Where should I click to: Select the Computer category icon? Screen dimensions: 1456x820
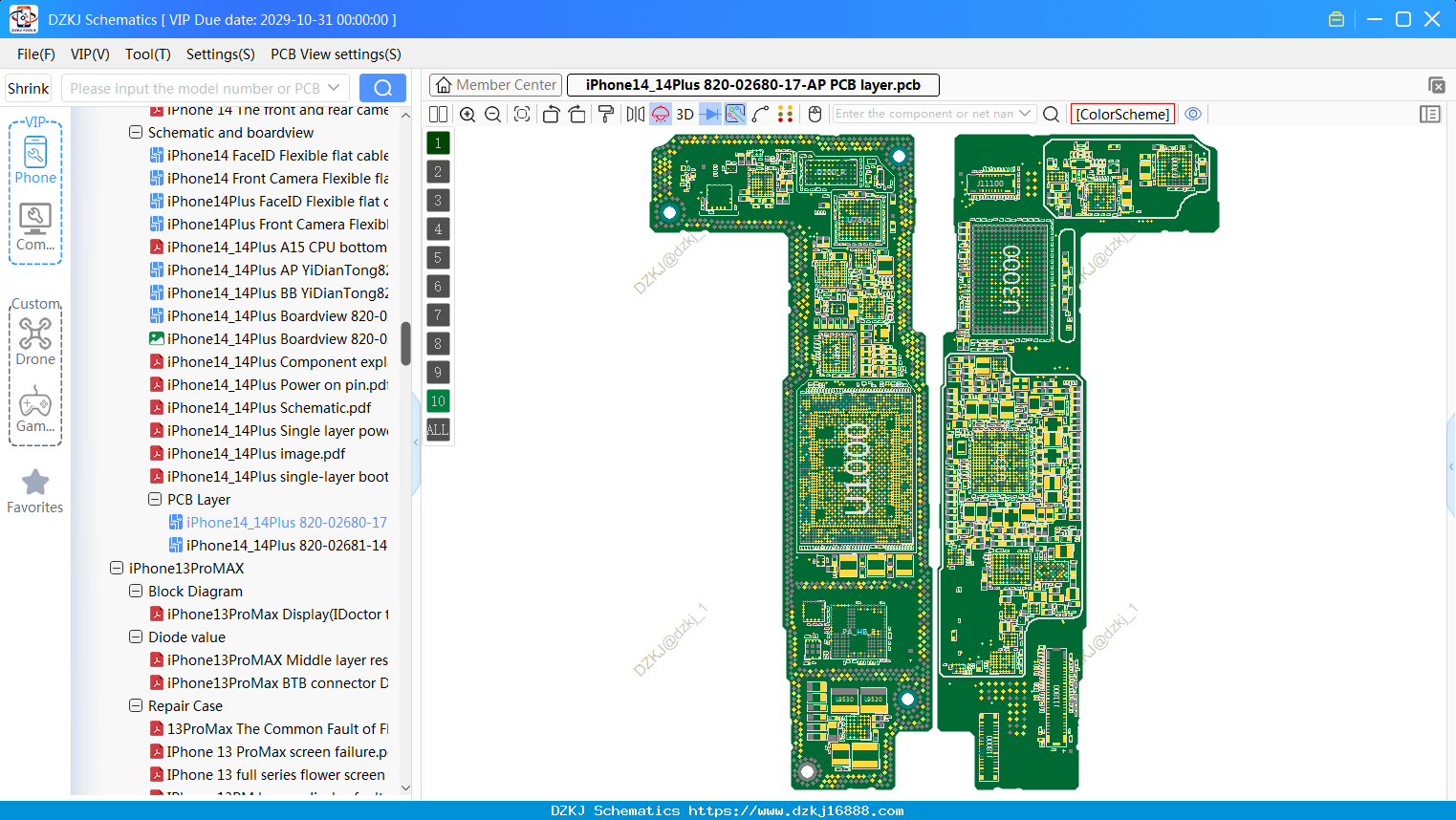pyautogui.click(x=35, y=227)
